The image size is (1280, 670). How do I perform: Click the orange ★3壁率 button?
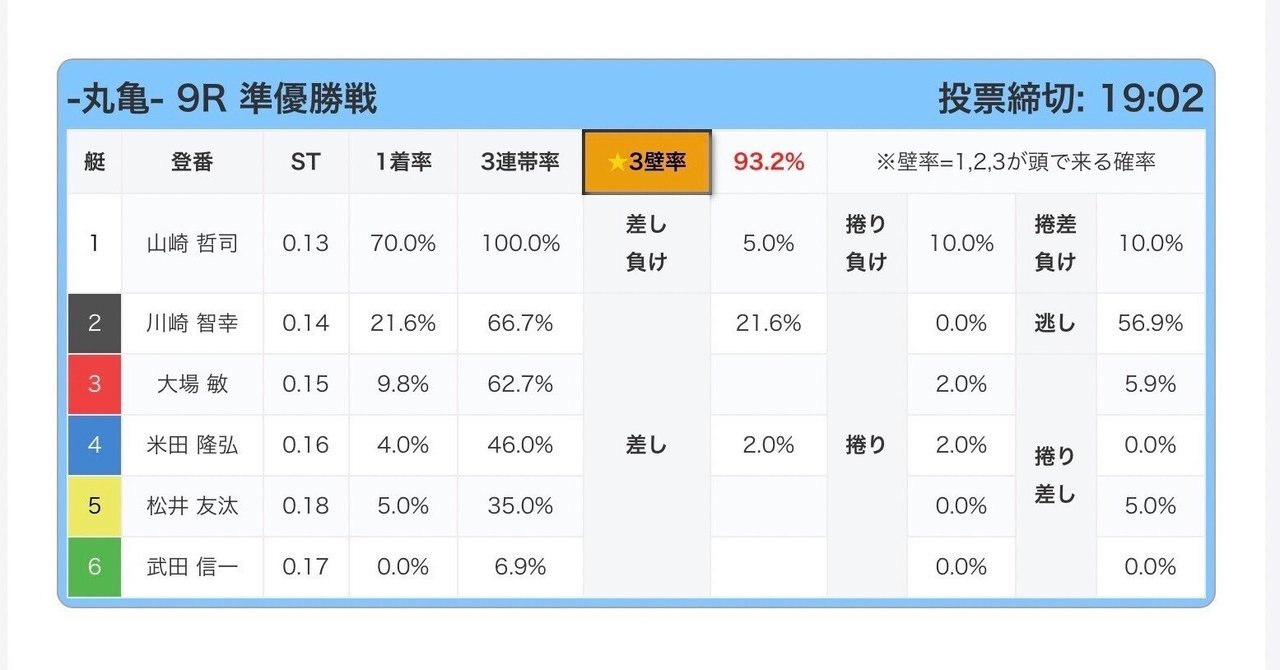click(x=647, y=162)
